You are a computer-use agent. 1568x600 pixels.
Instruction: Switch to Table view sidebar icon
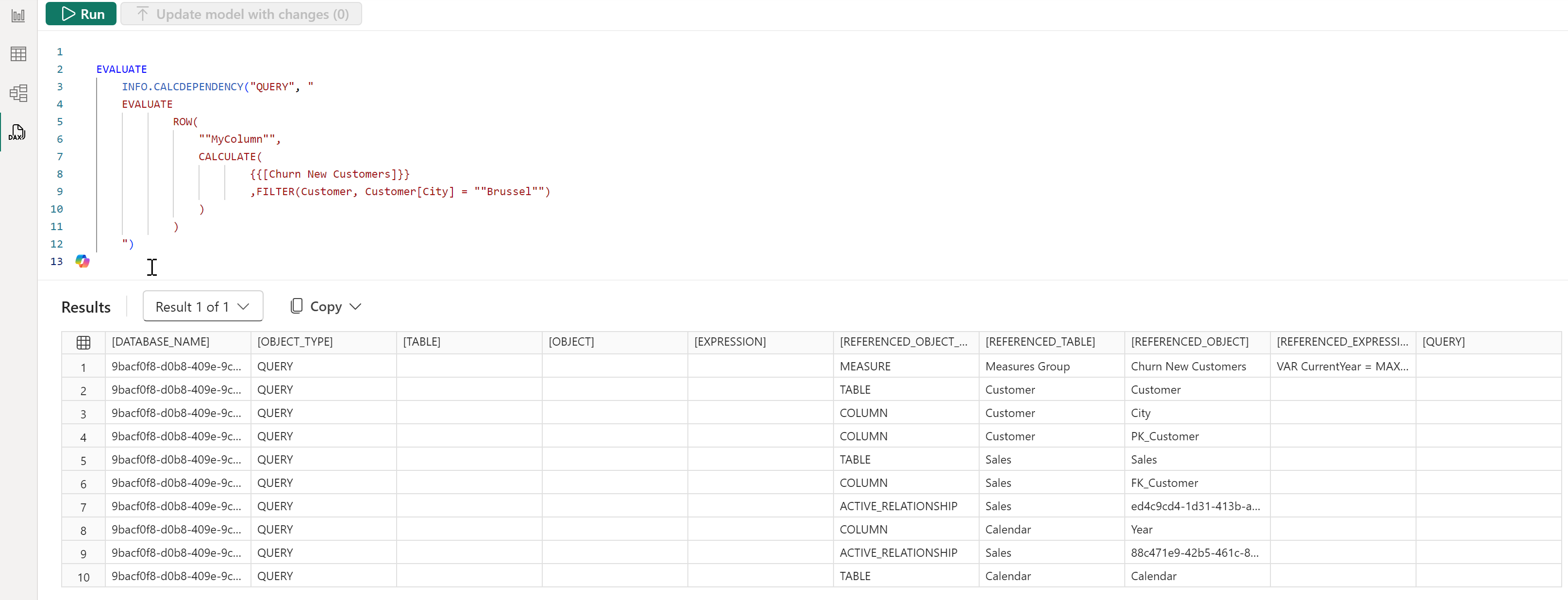[18, 54]
